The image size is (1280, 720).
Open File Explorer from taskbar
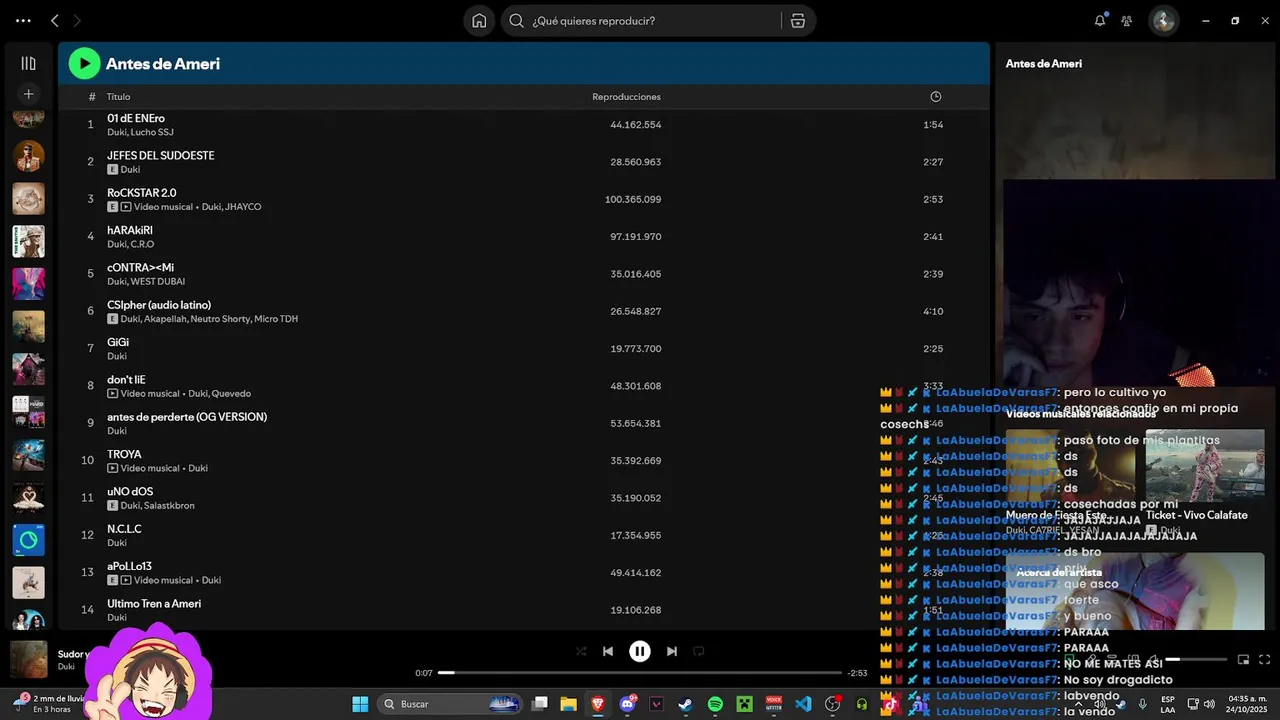[568, 704]
